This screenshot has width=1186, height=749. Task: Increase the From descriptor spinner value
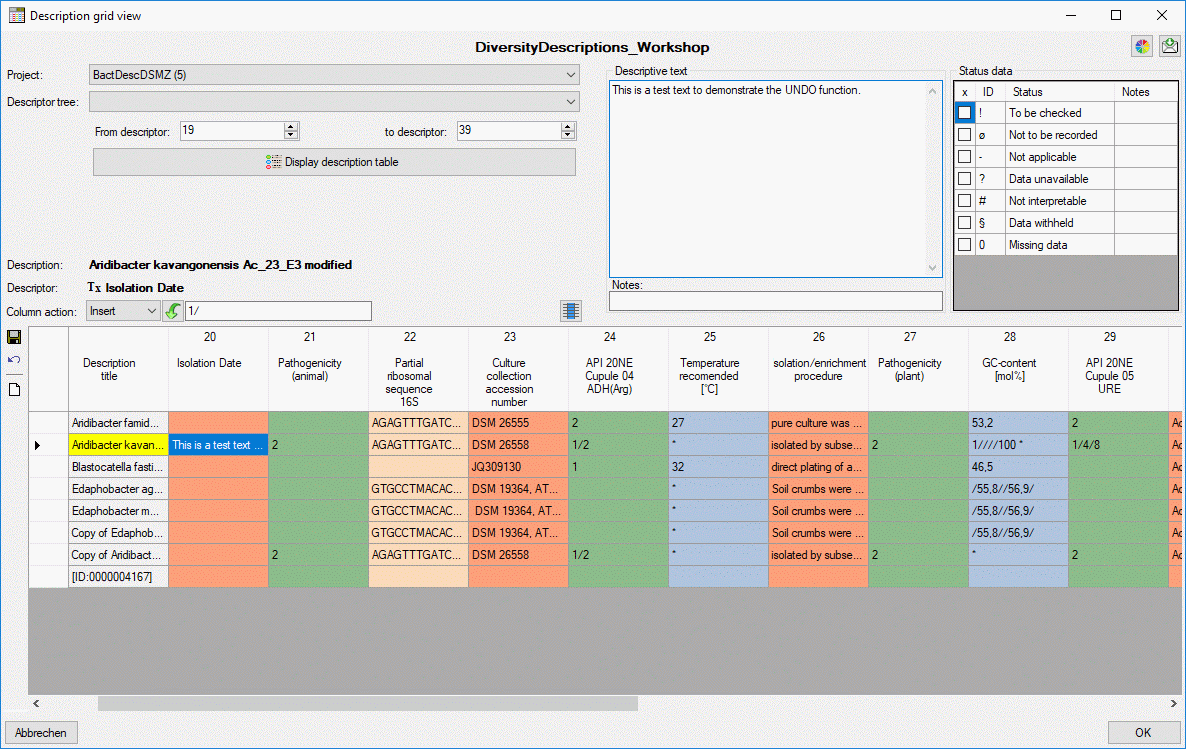pos(291,126)
